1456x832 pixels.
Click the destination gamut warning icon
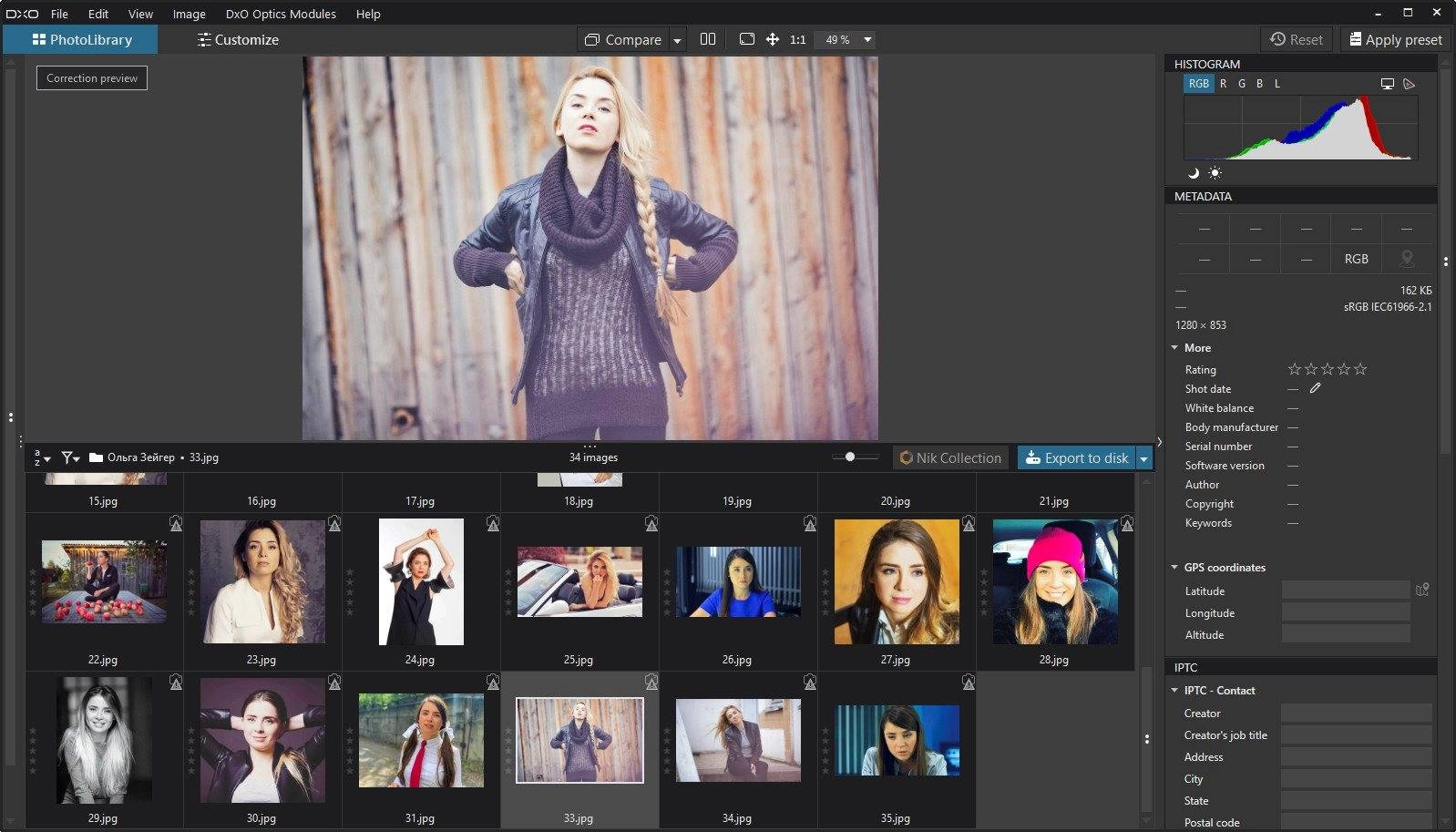1410,84
